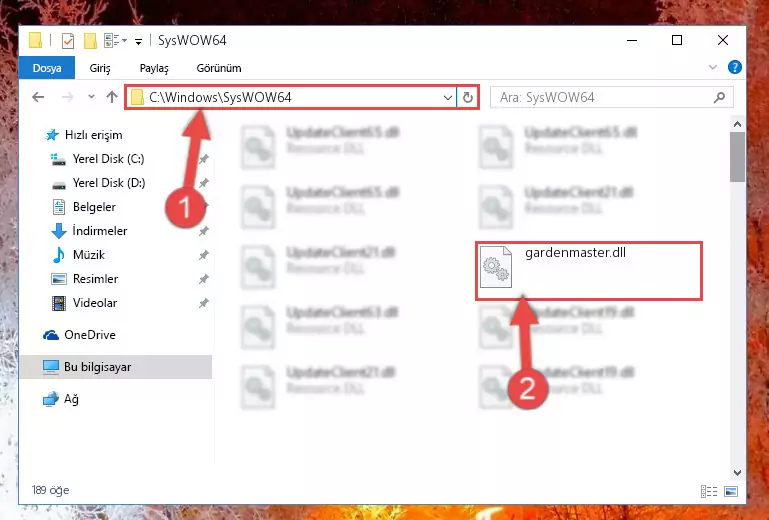
Task: Open the address bar history dropdown
Action: coord(448,98)
